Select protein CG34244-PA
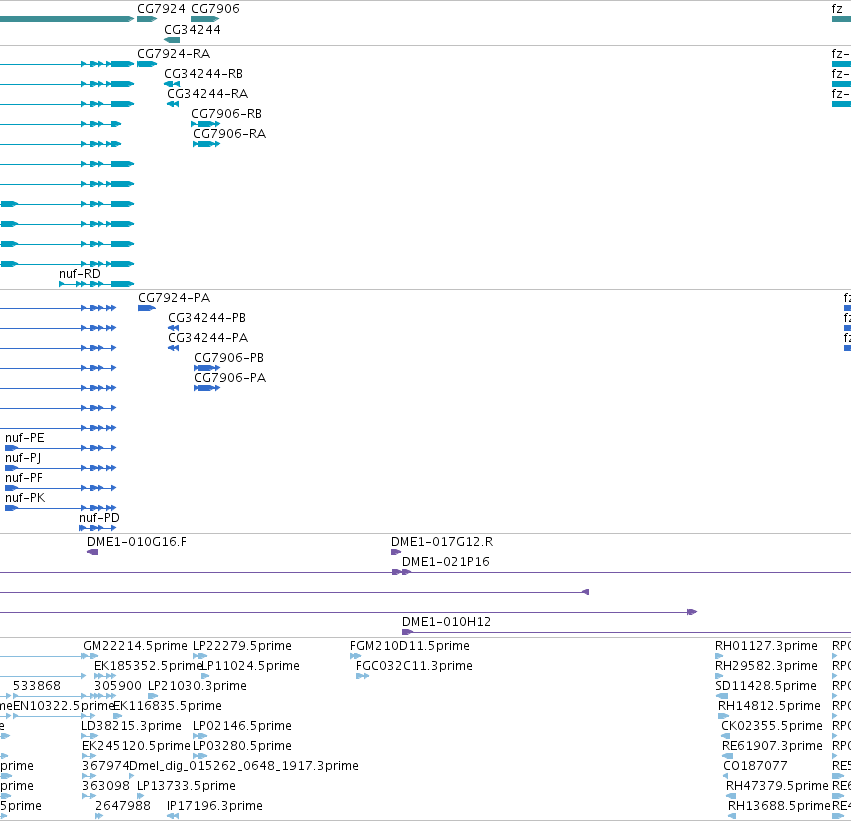The width and height of the screenshot is (851, 821). pos(208,338)
